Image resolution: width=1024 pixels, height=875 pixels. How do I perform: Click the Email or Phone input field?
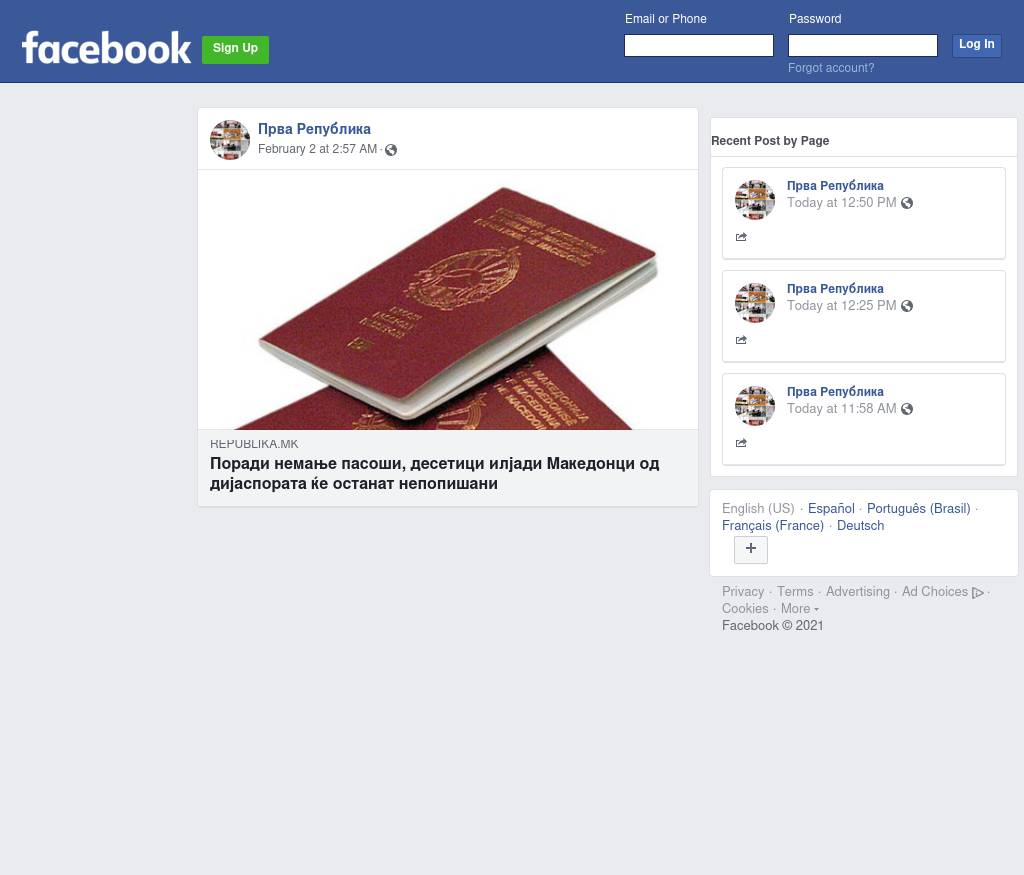point(699,46)
